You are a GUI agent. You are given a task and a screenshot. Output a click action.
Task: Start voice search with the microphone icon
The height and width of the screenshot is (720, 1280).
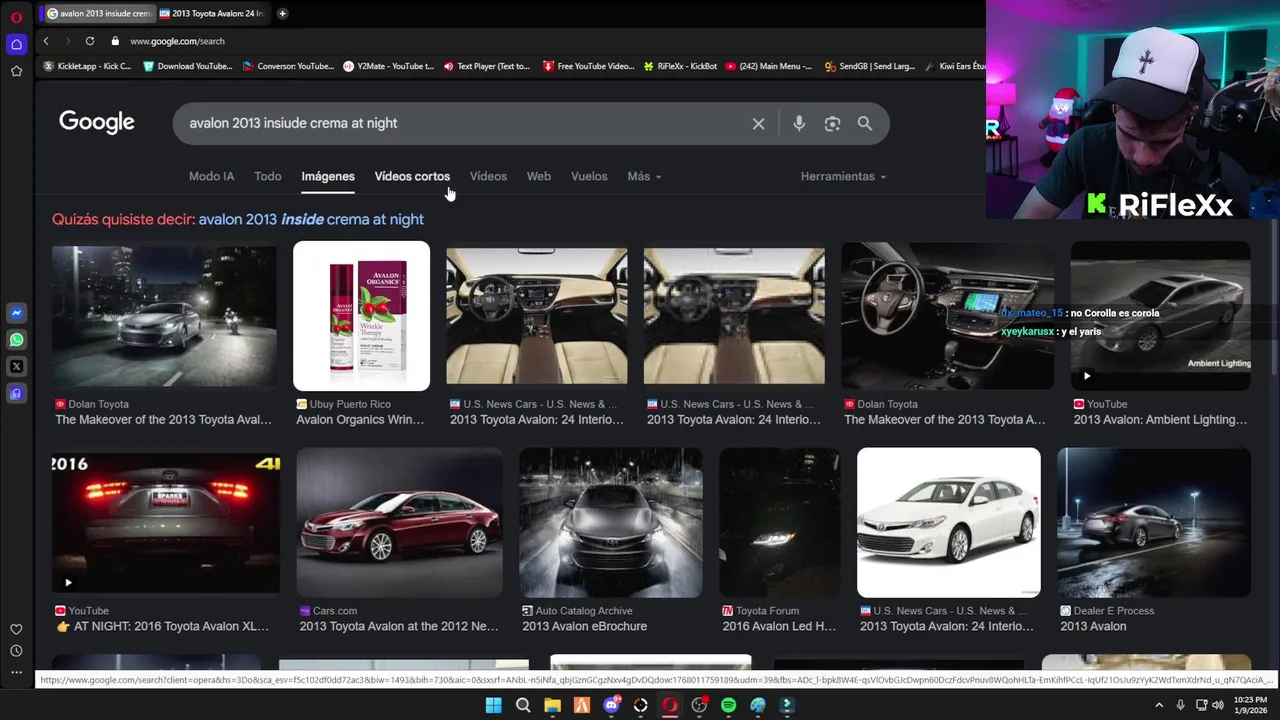click(x=798, y=124)
